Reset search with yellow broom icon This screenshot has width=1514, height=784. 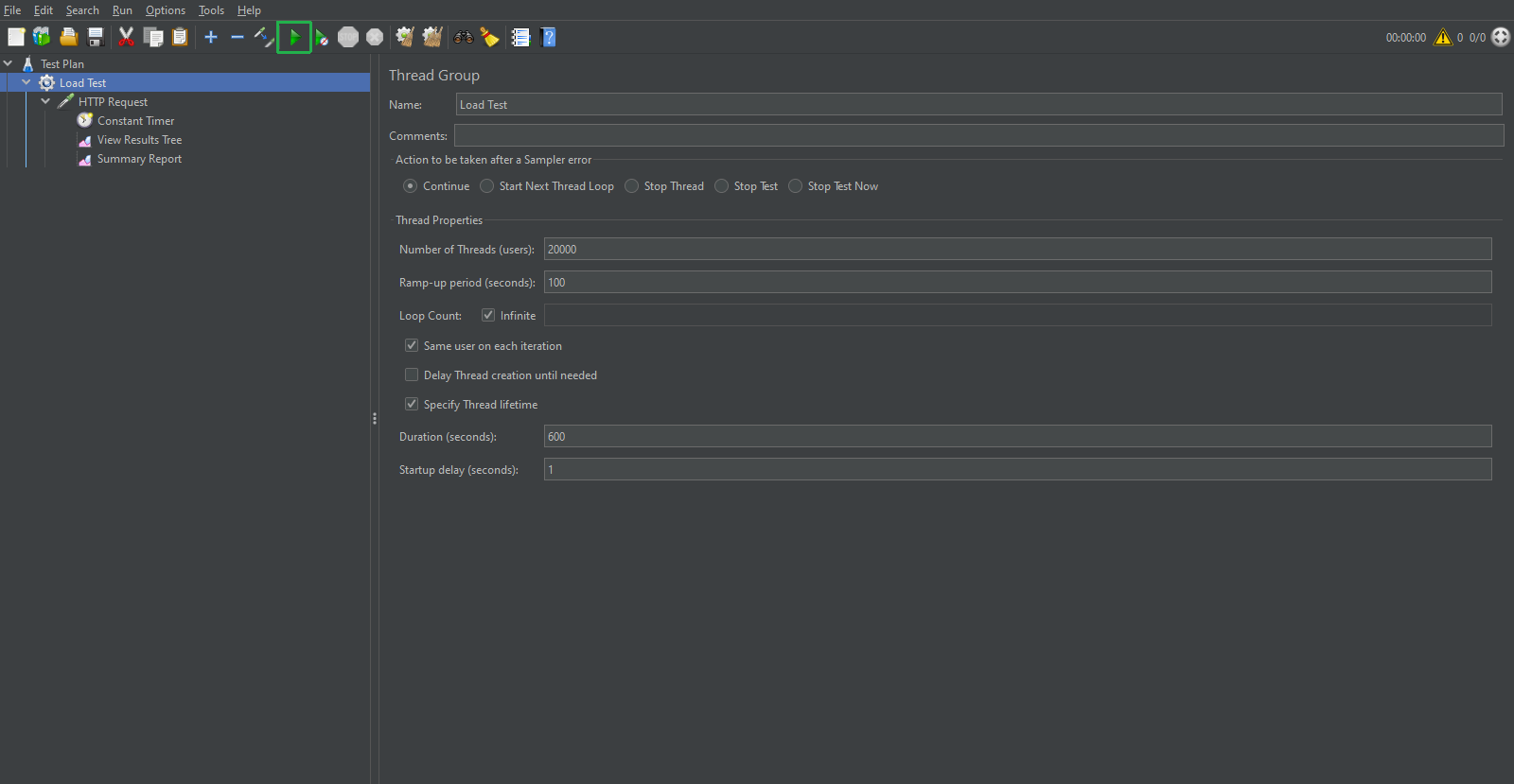[489, 37]
